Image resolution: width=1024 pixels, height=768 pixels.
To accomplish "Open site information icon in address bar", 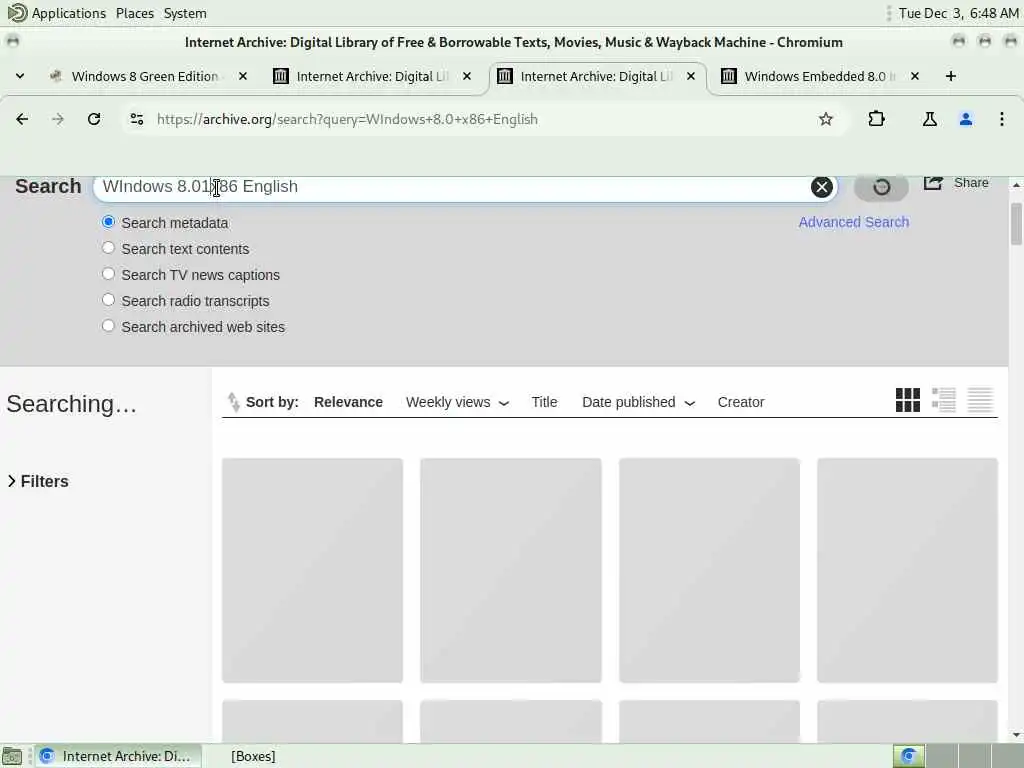I will pyautogui.click(x=136, y=119).
